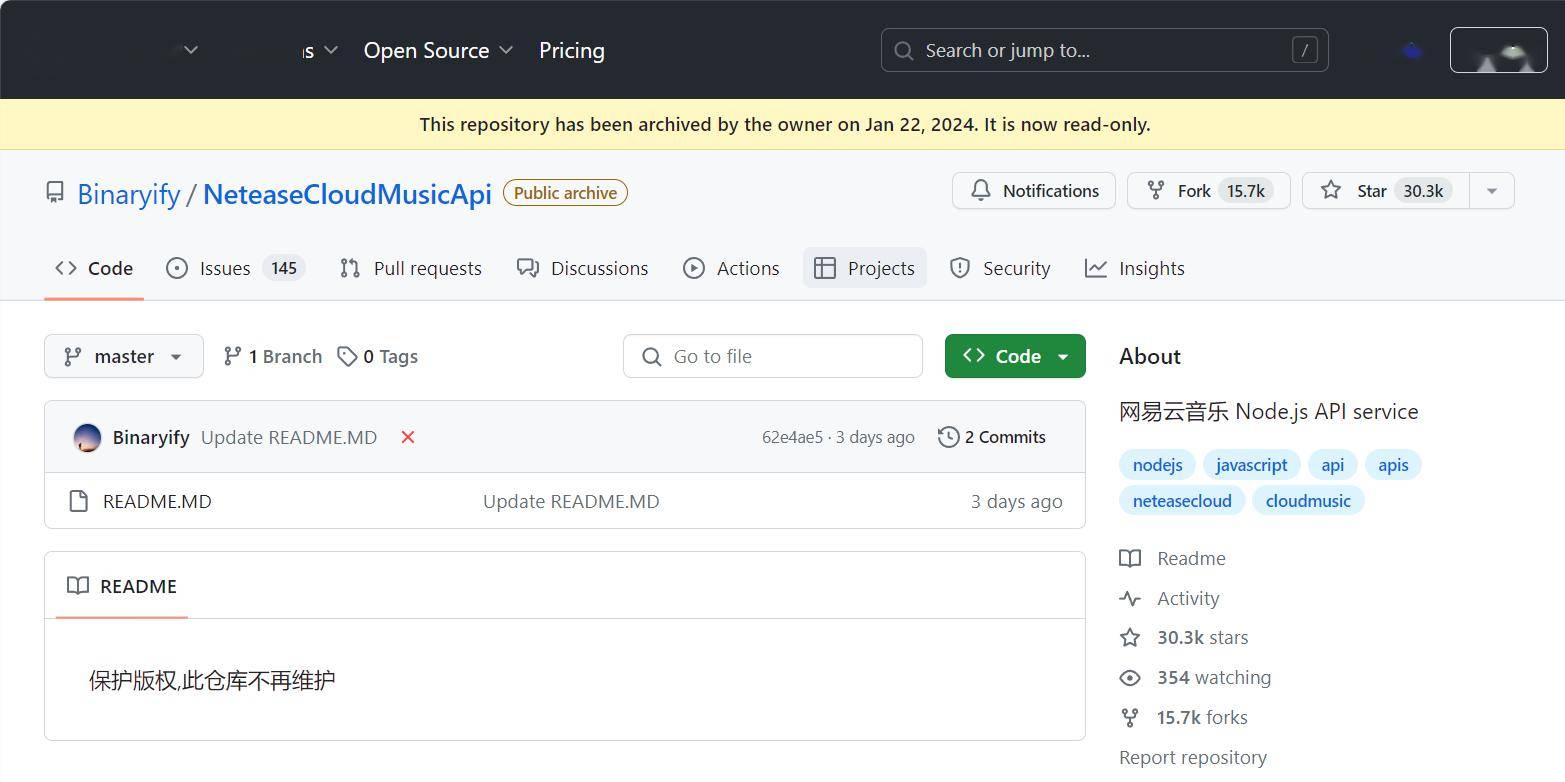Click the Notifications bell button
Image resolution: width=1565 pixels, height=782 pixels.
pos(1033,191)
